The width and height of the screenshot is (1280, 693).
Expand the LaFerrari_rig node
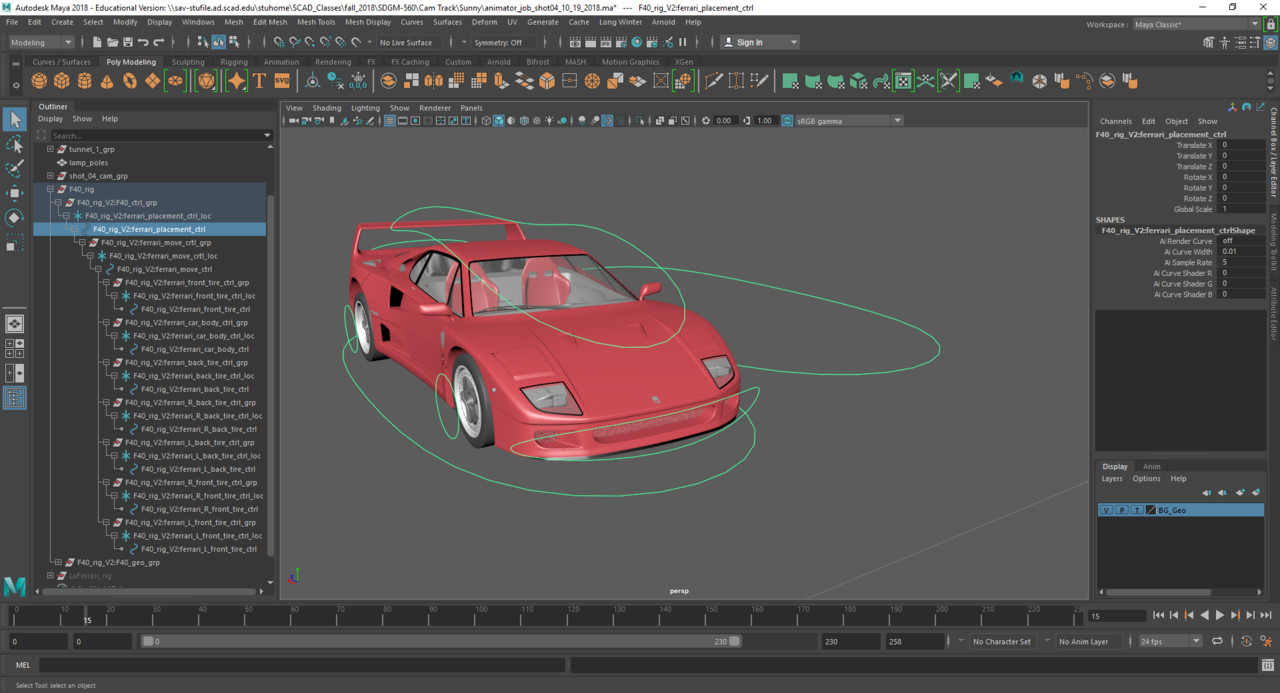(x=50, y=576)
